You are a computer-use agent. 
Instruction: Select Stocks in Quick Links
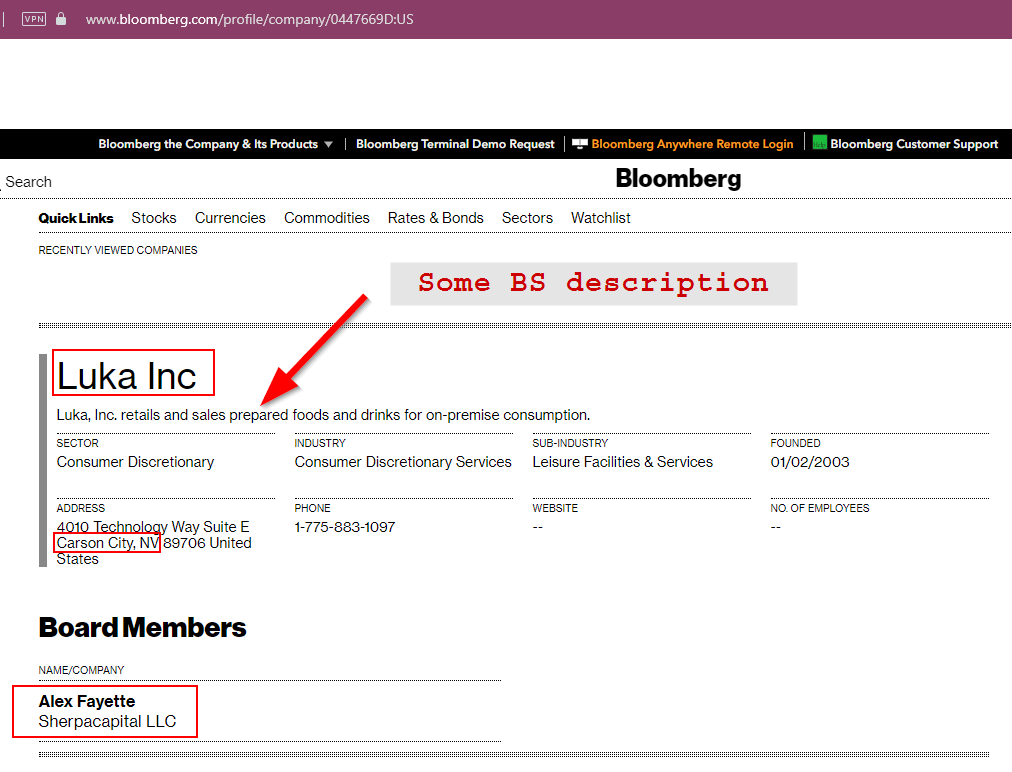pos(154,218)
